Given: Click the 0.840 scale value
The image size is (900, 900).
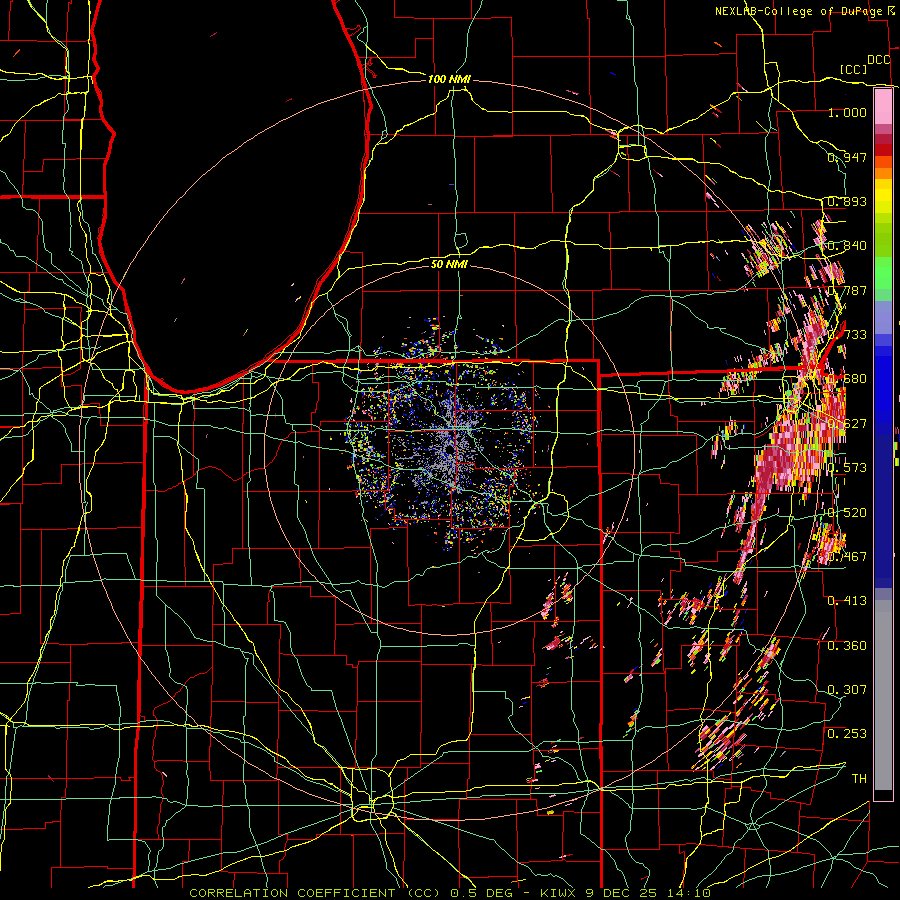Looking at the screenshot, I should [847, 246].
